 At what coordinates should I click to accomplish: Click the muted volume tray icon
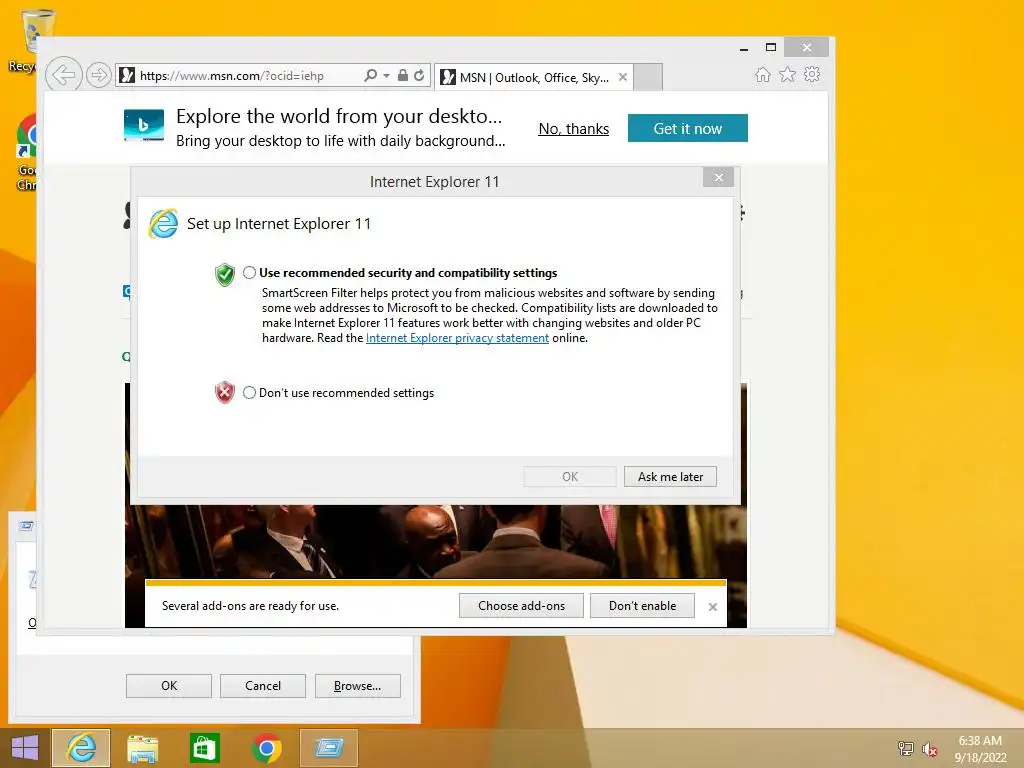tap(930, 748)
